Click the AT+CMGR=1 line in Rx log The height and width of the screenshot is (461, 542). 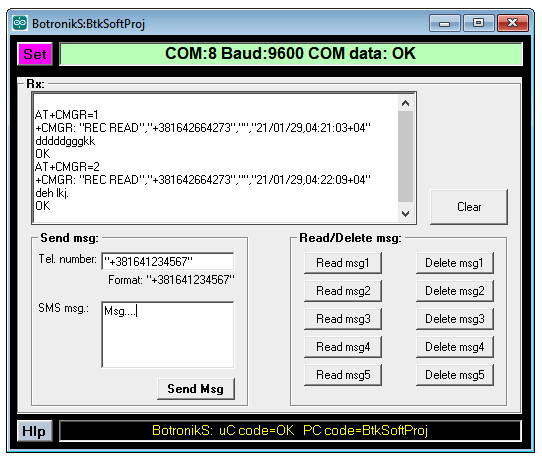(x=67, y=114)
